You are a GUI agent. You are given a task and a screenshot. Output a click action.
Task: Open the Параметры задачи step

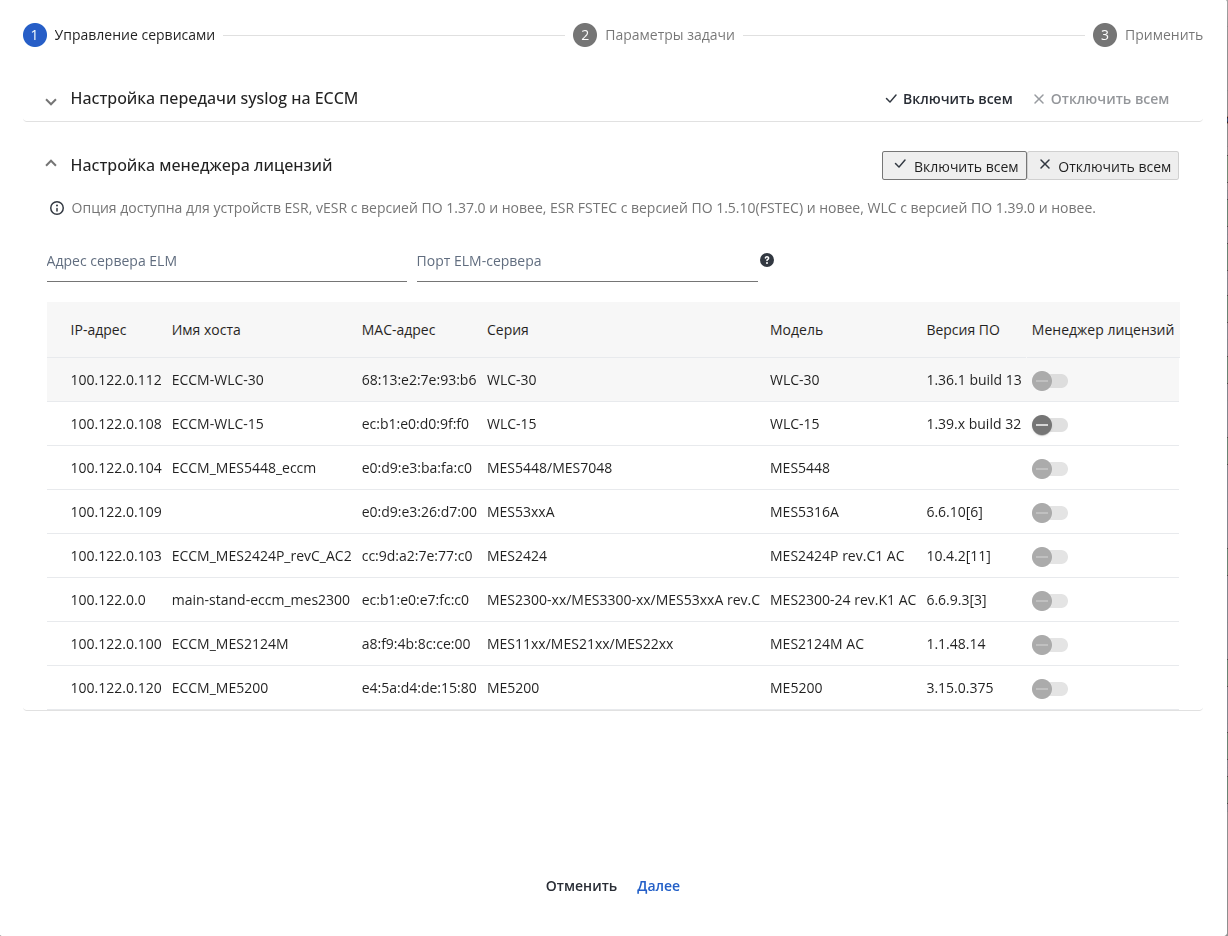pyautogui.click(x=670, y=35)
